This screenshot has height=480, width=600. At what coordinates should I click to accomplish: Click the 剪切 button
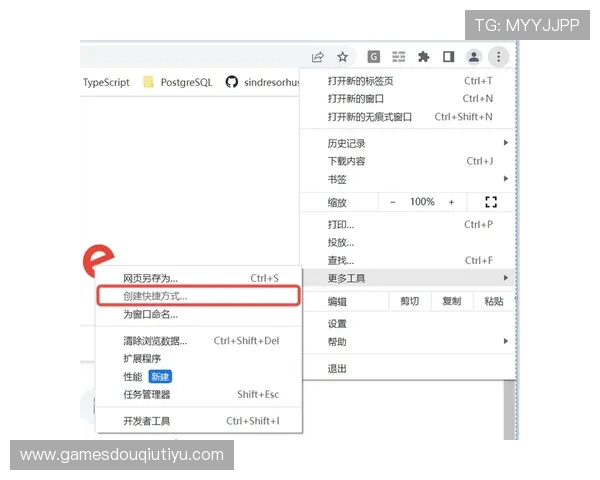coord(410,301)
